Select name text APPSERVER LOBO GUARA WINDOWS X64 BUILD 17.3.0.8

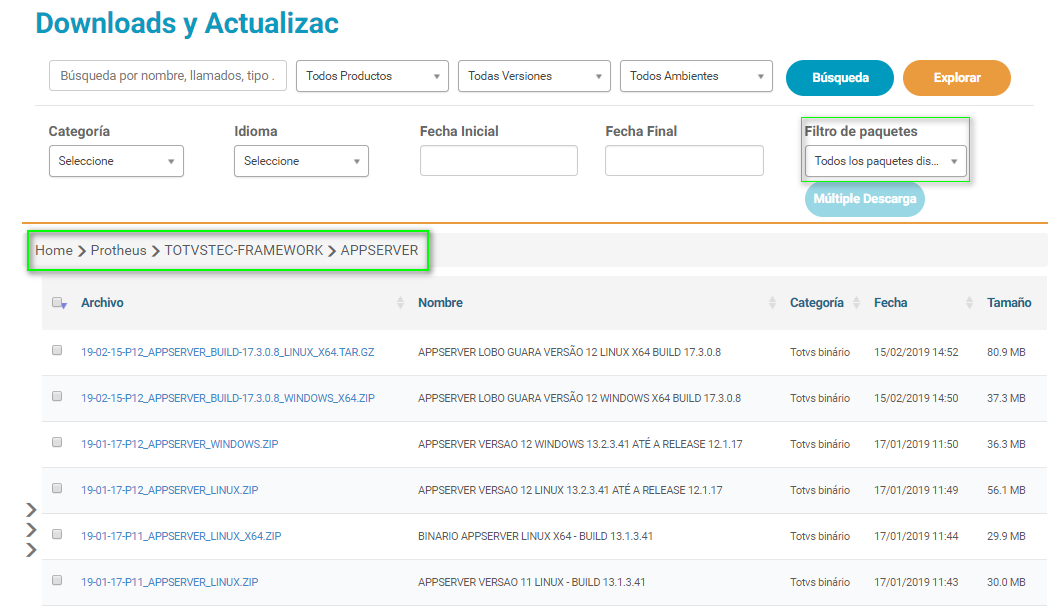tap(579, 398)
